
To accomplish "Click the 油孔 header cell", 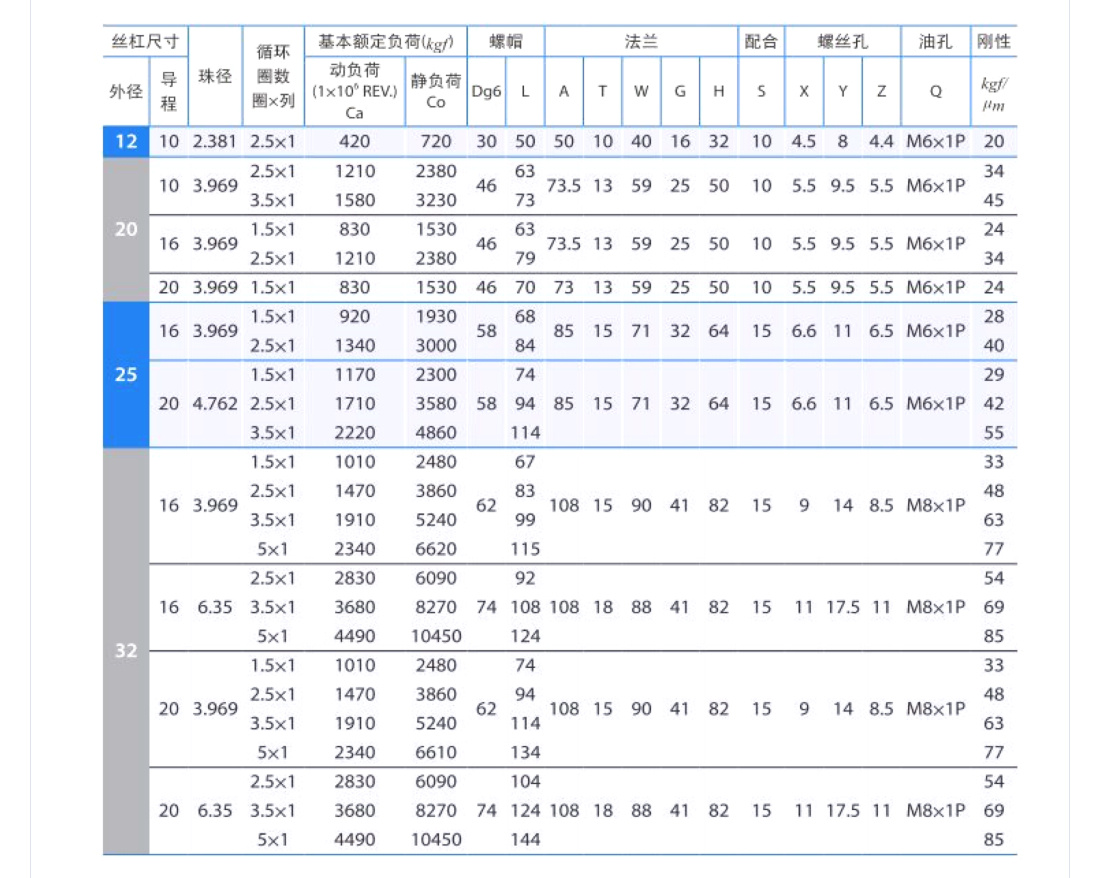I will tap(936, 41).
